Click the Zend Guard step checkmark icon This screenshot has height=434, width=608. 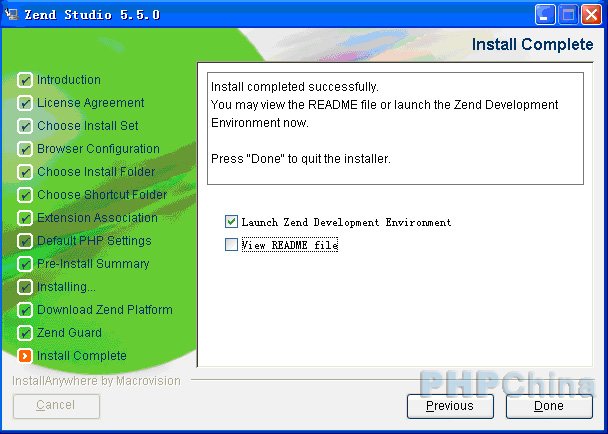25,333
